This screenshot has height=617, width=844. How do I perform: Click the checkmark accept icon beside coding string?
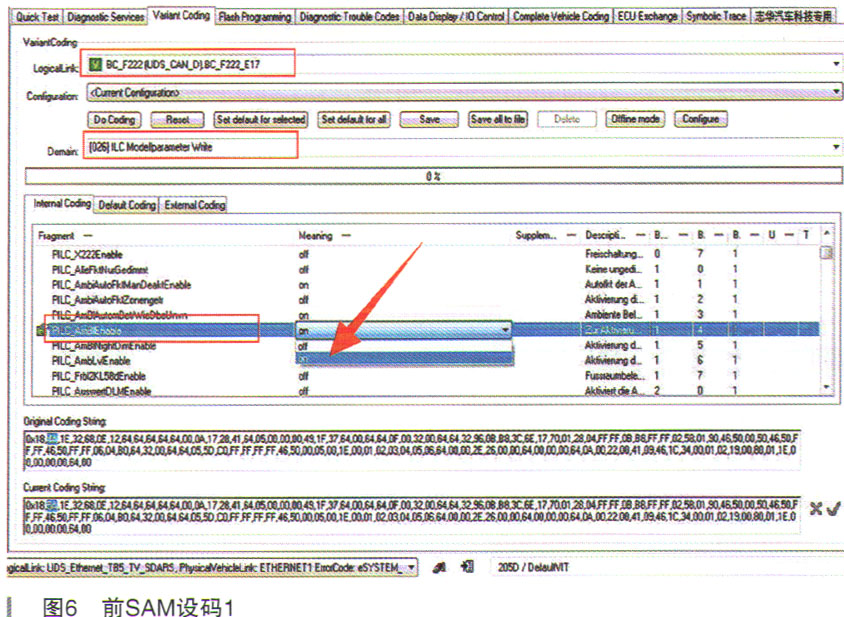click(832, 509)
